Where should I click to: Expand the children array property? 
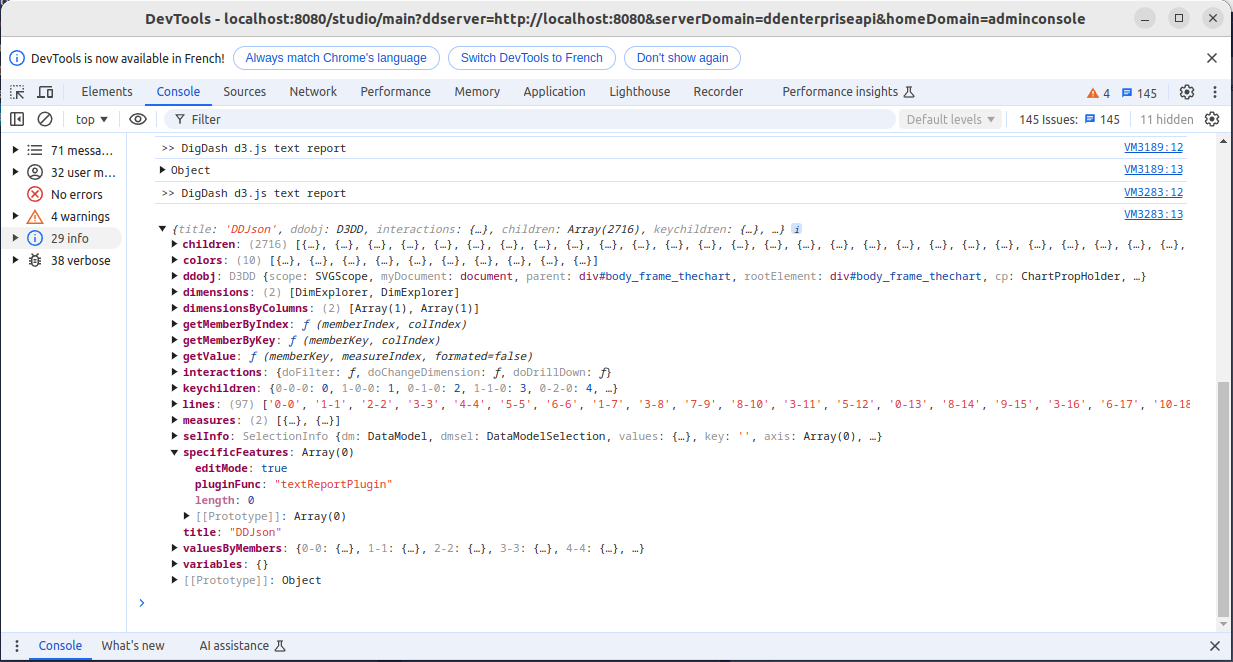pos(175,244)
